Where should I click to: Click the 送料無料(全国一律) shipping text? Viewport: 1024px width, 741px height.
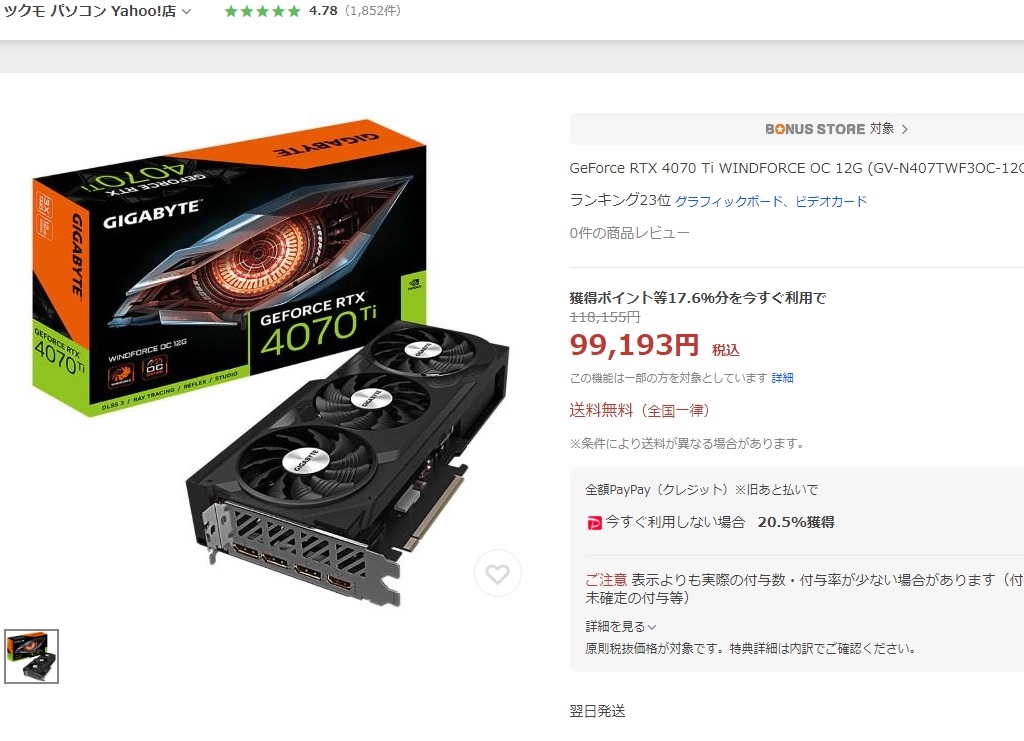(639, 411)
